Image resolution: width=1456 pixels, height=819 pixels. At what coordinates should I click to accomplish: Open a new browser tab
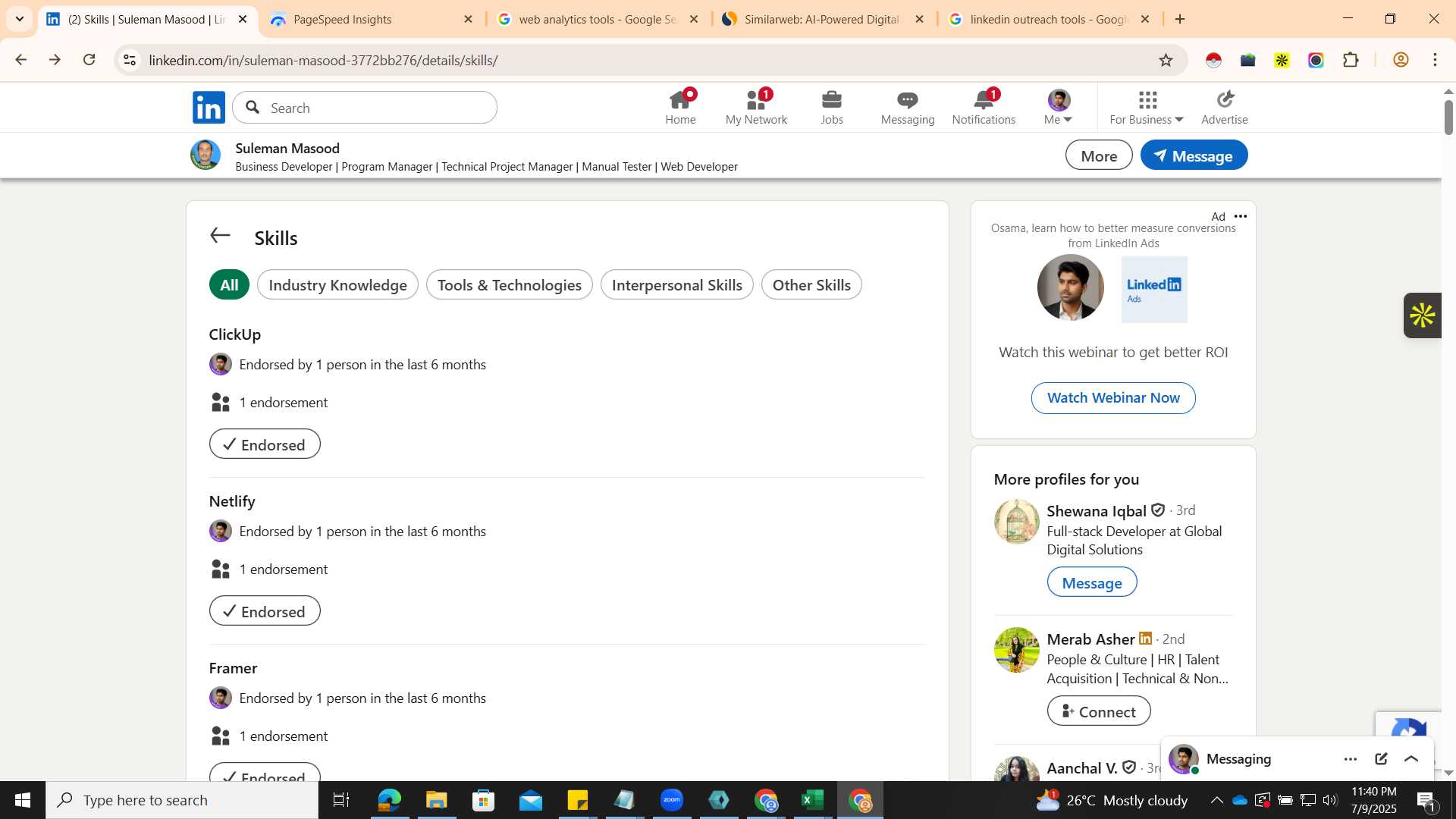click(x=1180, y=19)
